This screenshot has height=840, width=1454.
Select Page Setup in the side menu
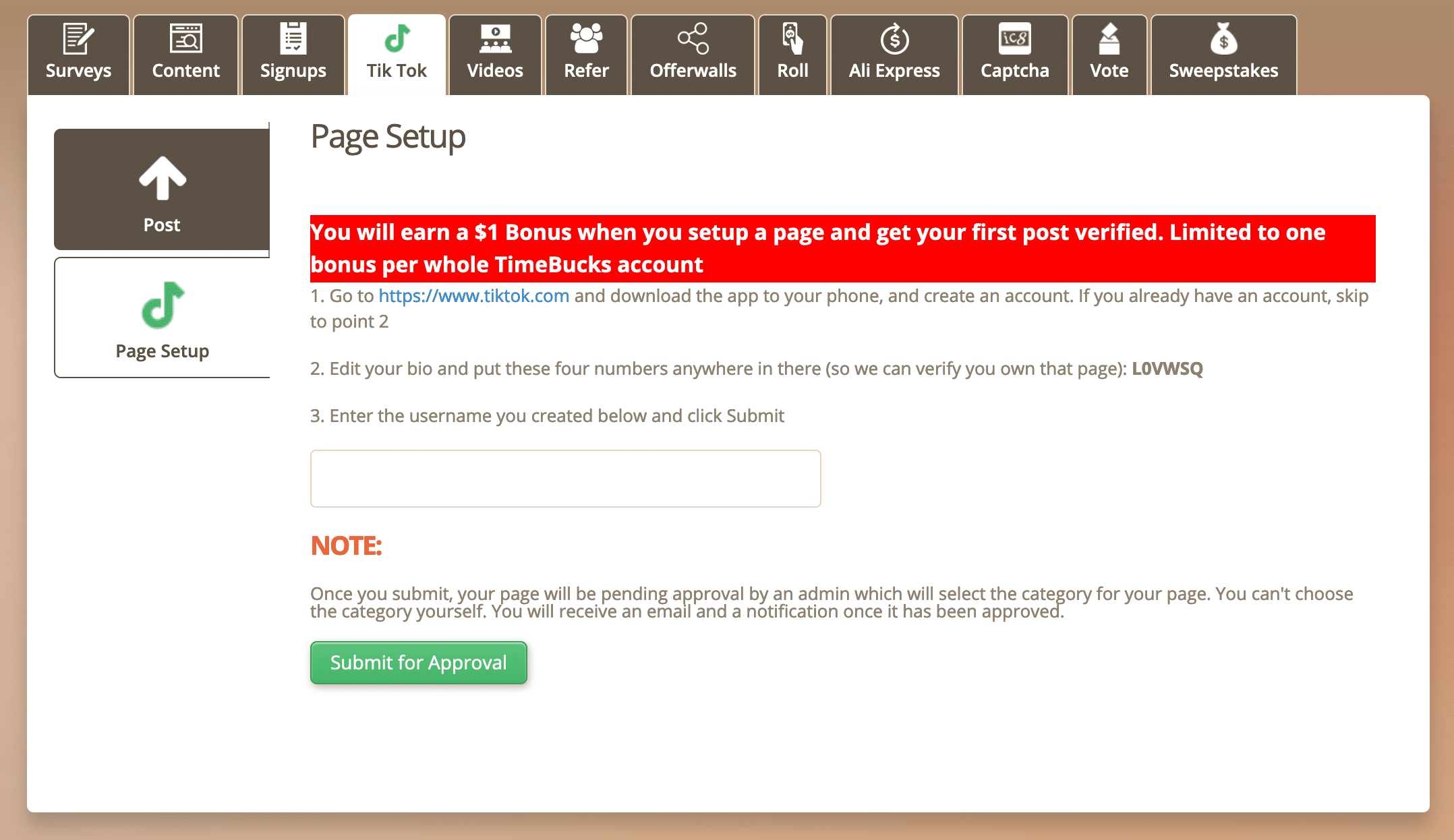coord(162,318)
